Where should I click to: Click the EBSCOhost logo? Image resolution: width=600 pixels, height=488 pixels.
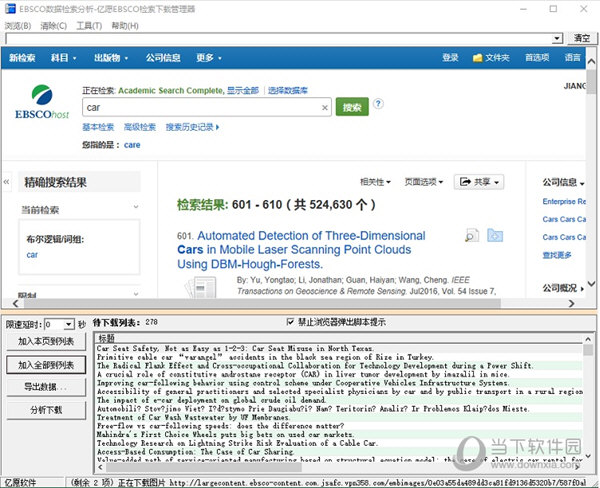(x=42, y=102)
